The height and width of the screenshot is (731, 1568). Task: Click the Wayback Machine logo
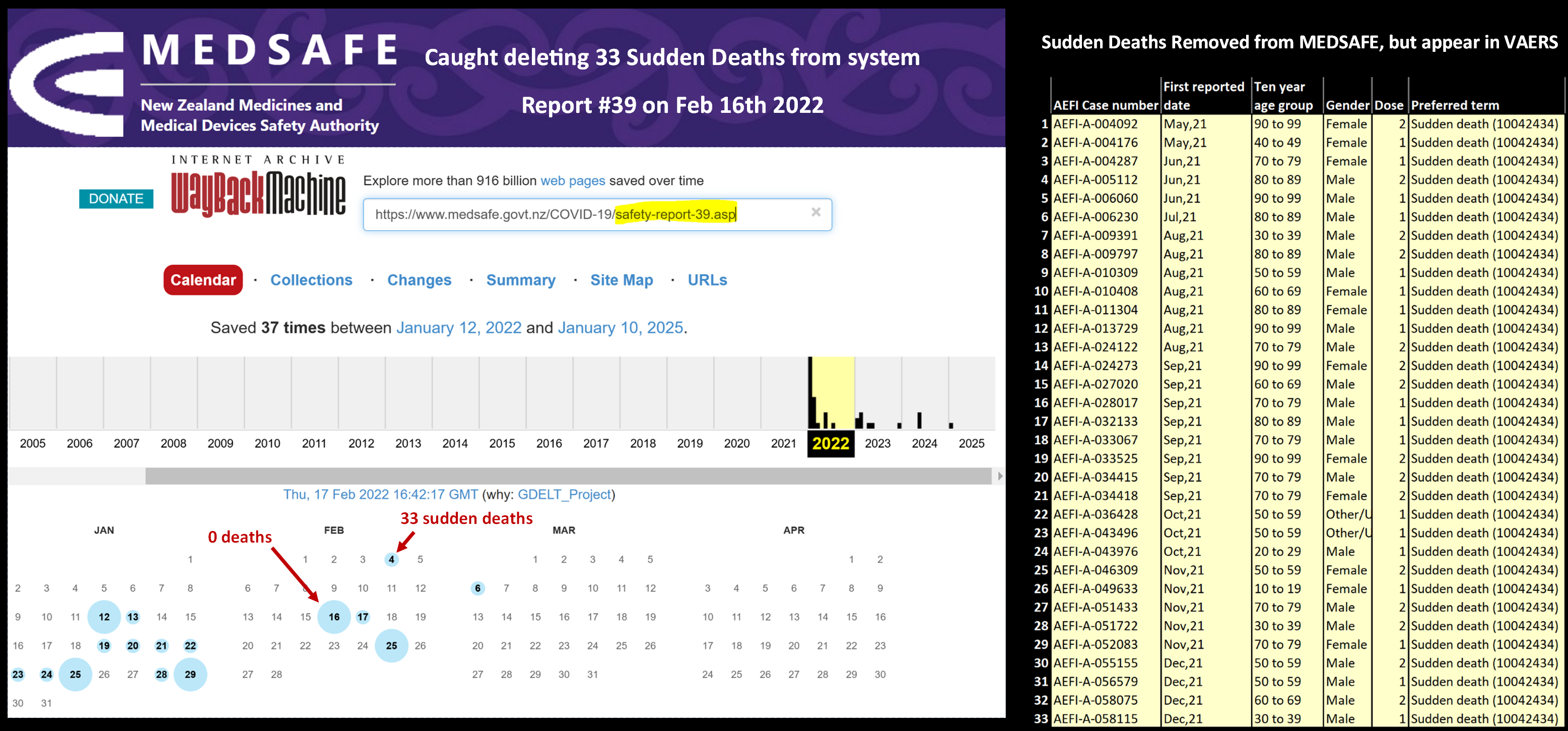[x=259, y=186]
